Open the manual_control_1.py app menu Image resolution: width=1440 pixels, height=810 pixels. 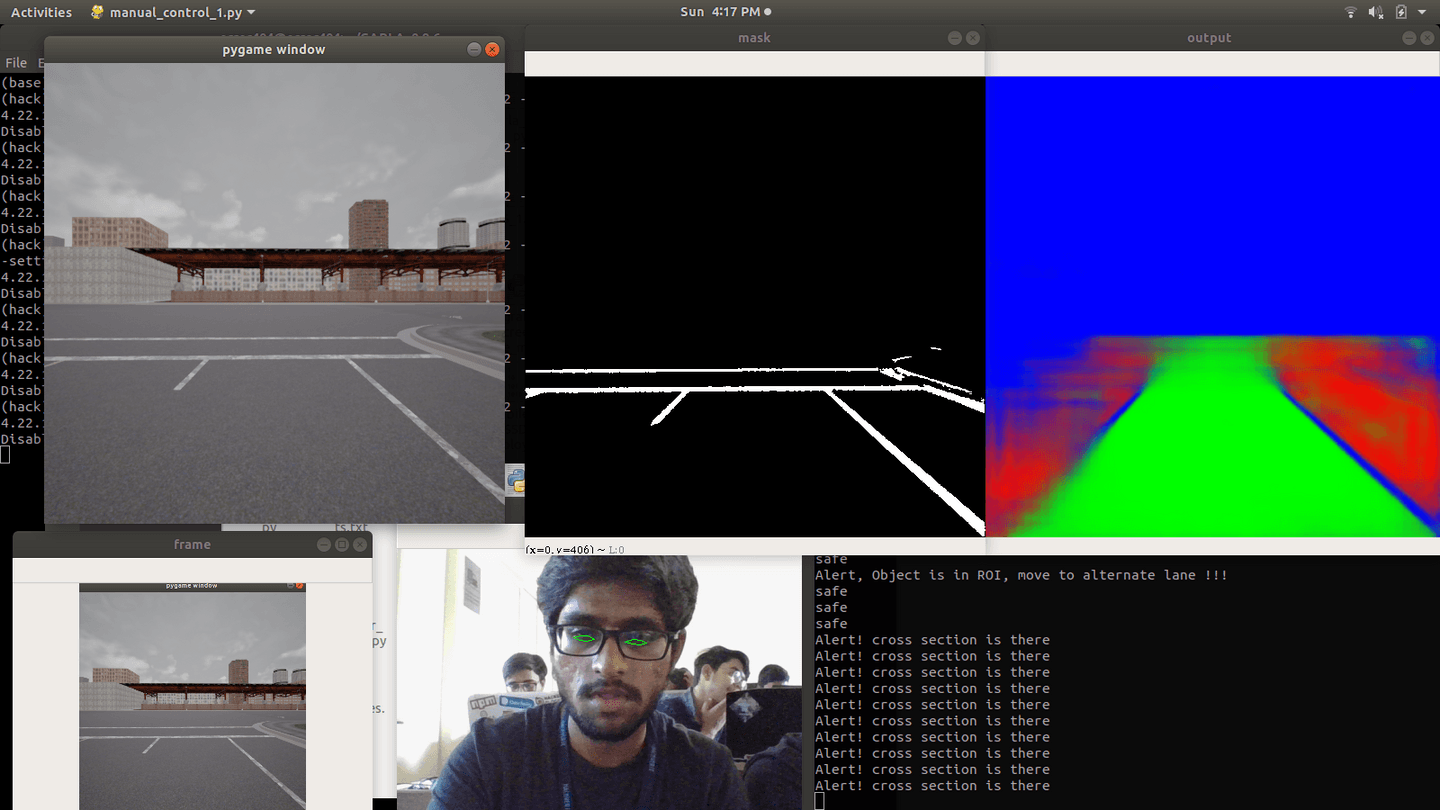pos(171,12)
